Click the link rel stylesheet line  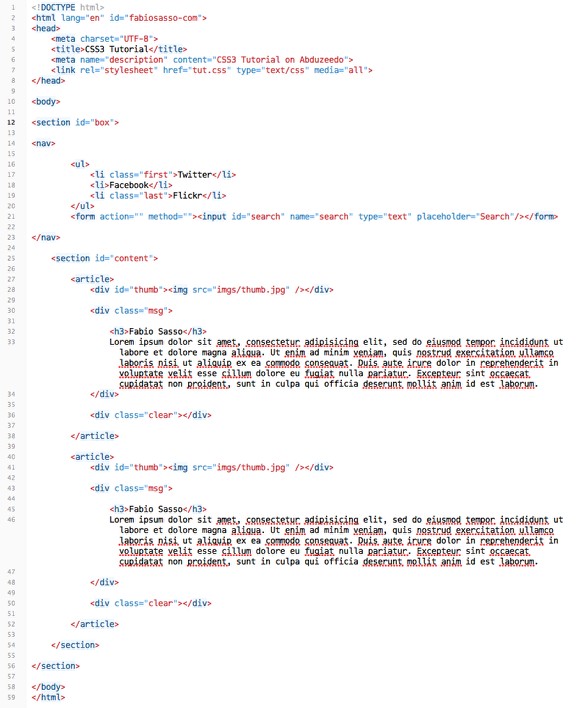(x=212, y=70)
